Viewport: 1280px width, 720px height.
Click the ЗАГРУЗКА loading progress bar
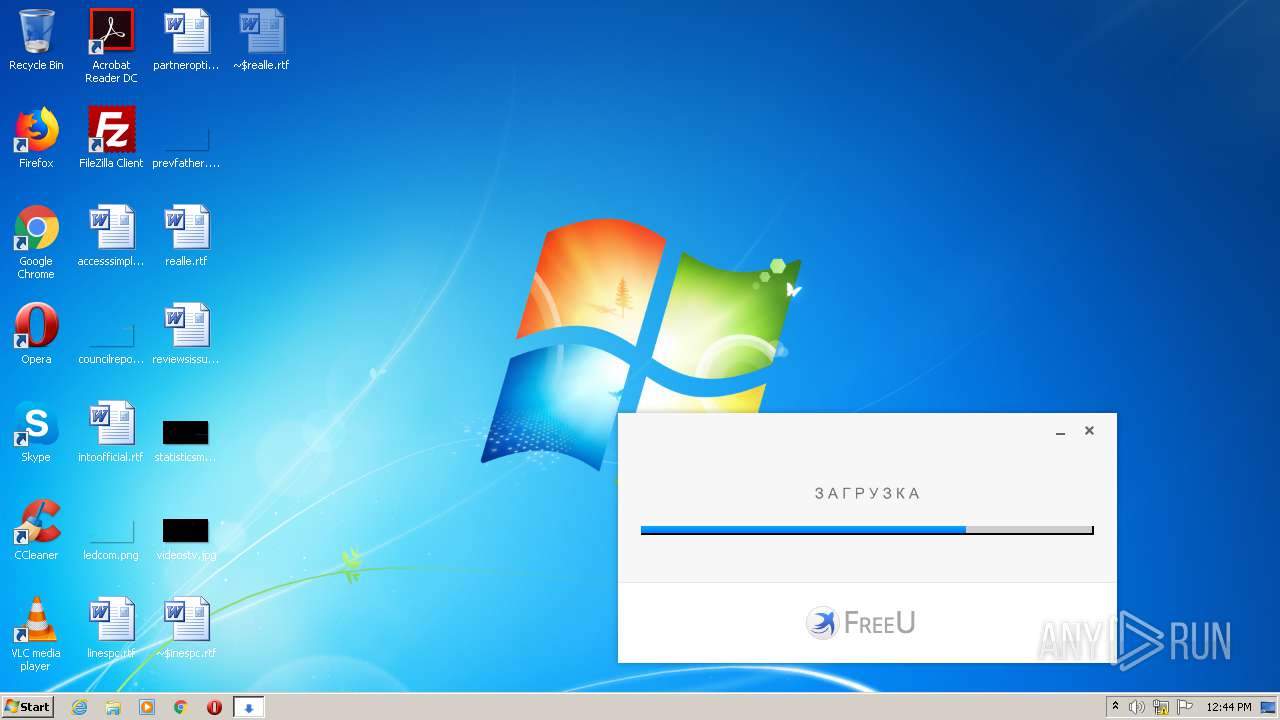click(867, 530)
